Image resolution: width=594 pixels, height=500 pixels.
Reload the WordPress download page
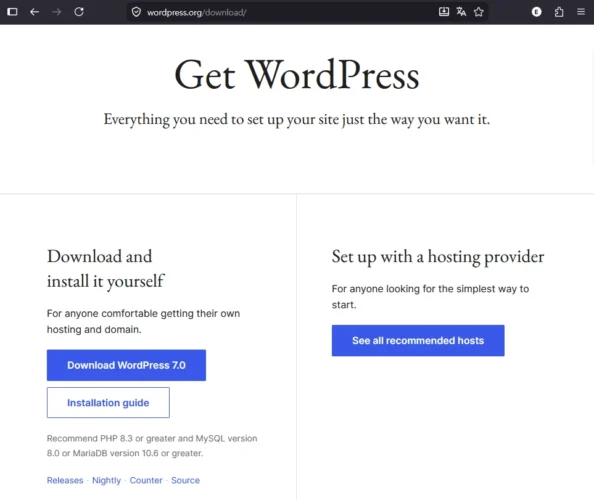(79, 12)
